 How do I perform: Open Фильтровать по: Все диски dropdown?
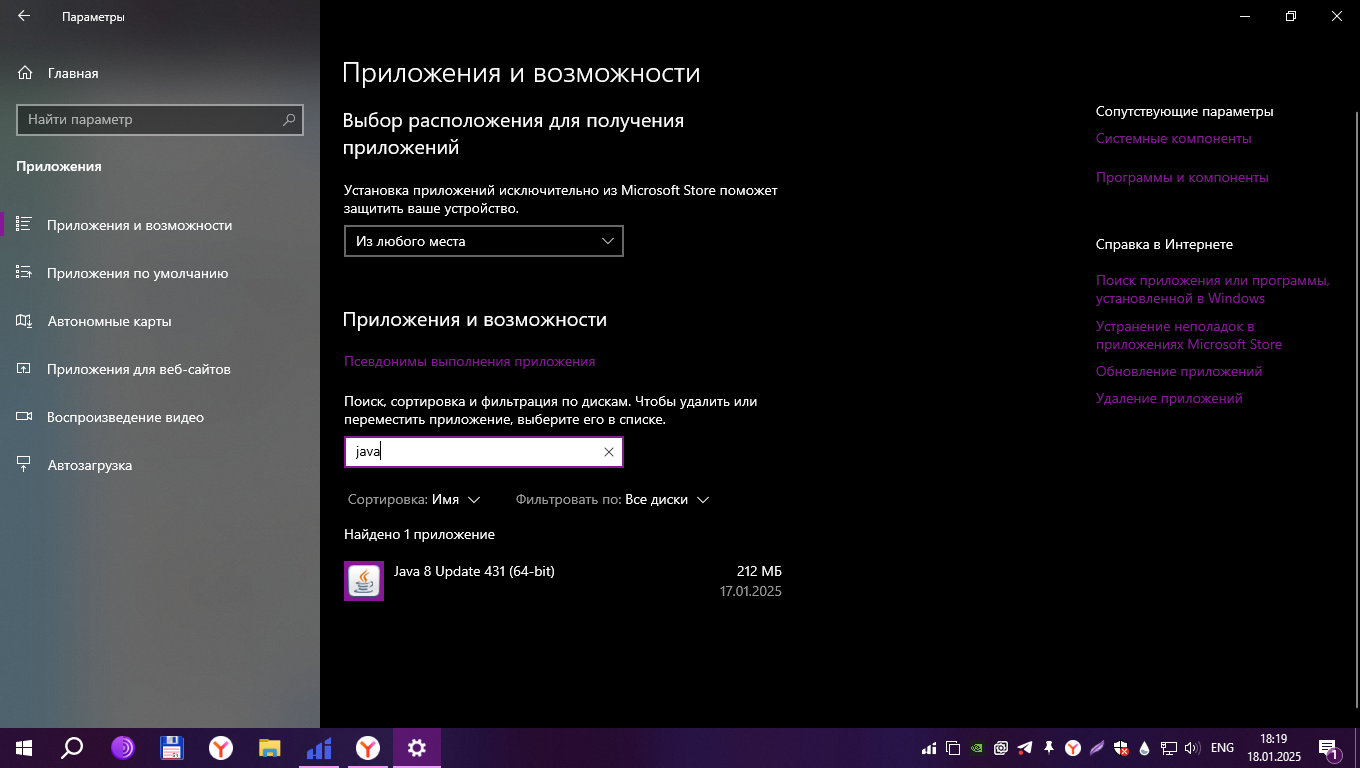point(612,499)
